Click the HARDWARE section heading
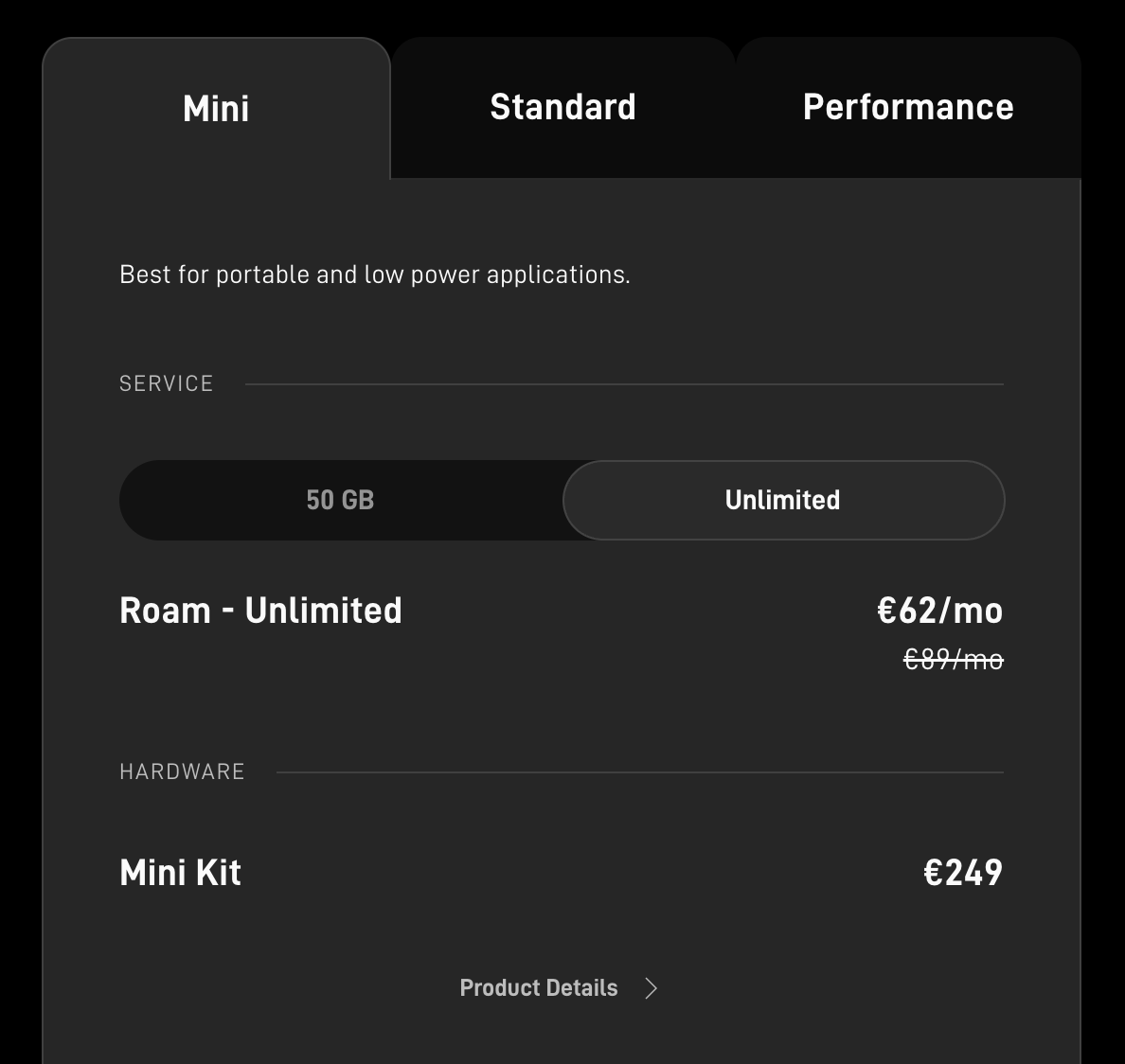This screenshot has width=1125, height=1064. 182,771
